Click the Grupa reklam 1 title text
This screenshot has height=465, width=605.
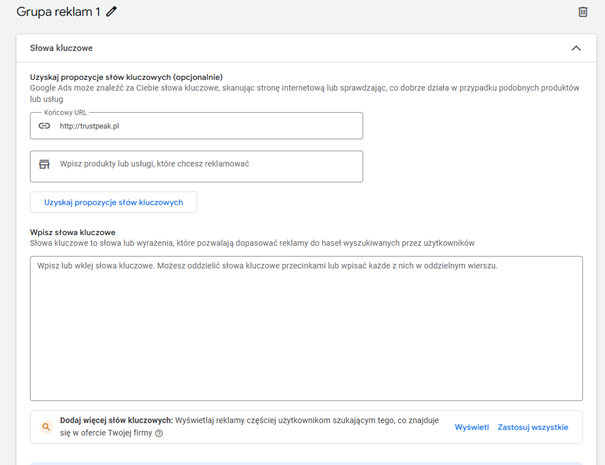[58, 12]
